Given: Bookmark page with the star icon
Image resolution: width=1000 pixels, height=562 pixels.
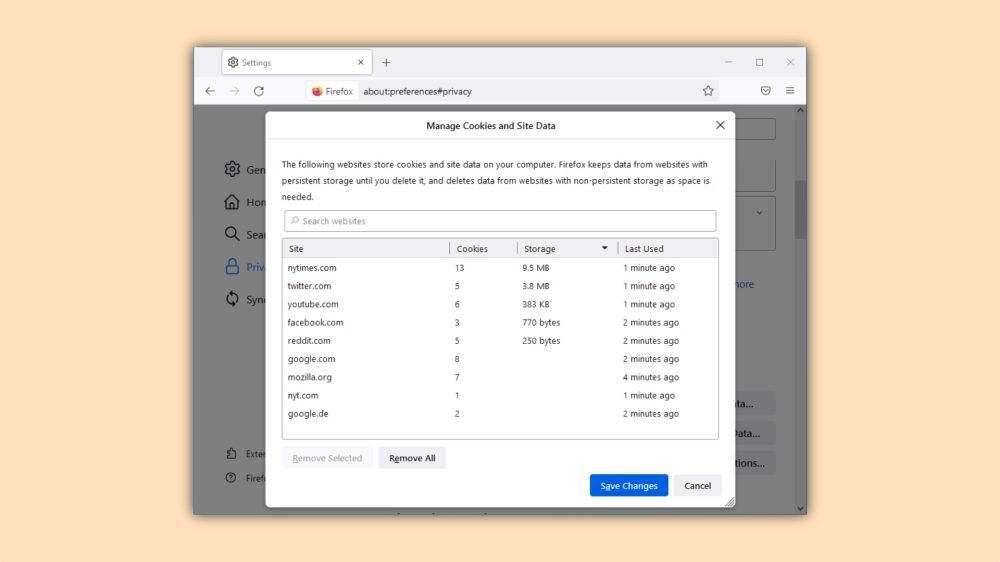Looking at the screenshot, I should click(x=708, y=91).
